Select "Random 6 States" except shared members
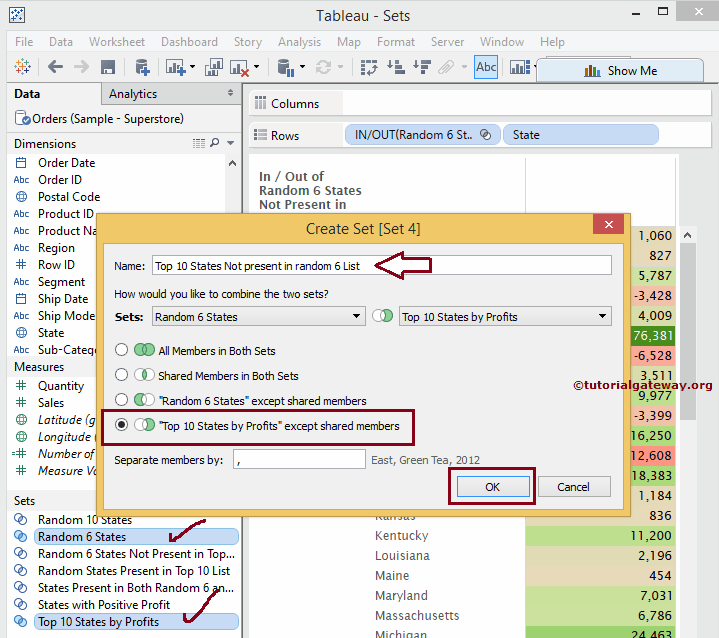 [x=121, y=401]
